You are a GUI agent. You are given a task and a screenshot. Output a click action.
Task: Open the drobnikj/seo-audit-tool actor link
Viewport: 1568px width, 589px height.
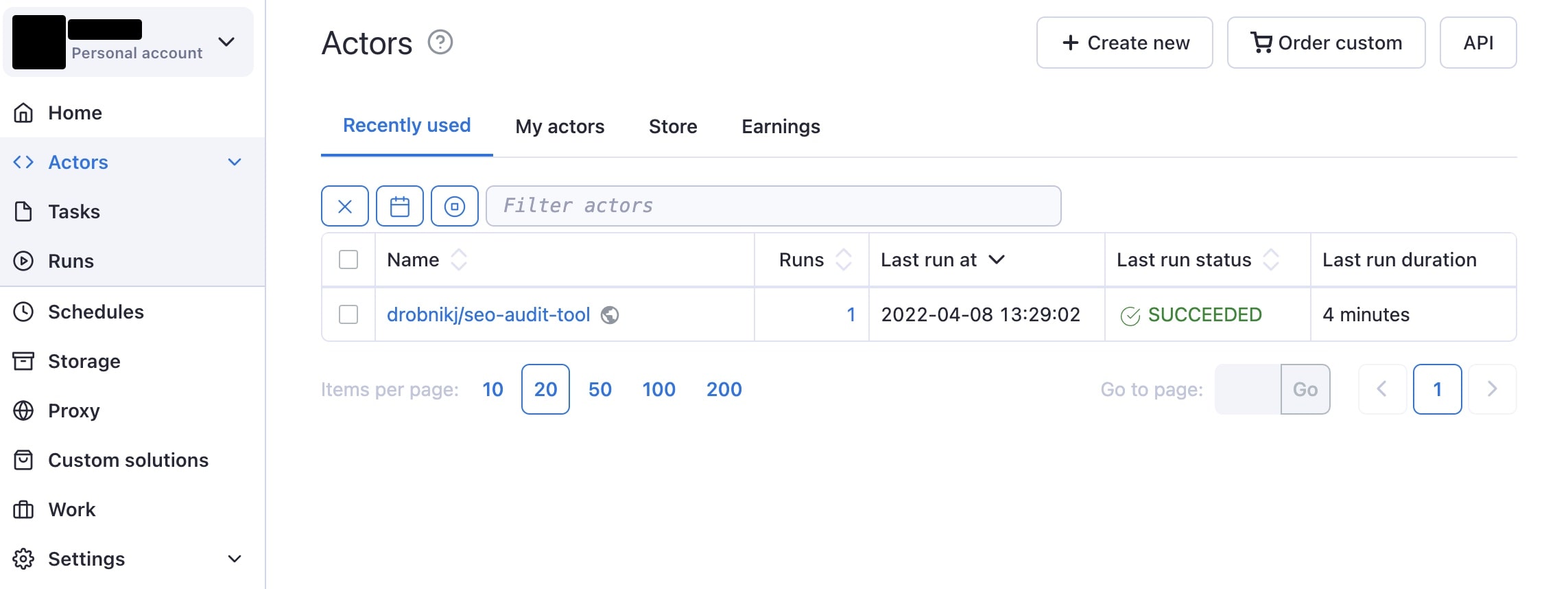pyautogui.click(x=488, y=314)
